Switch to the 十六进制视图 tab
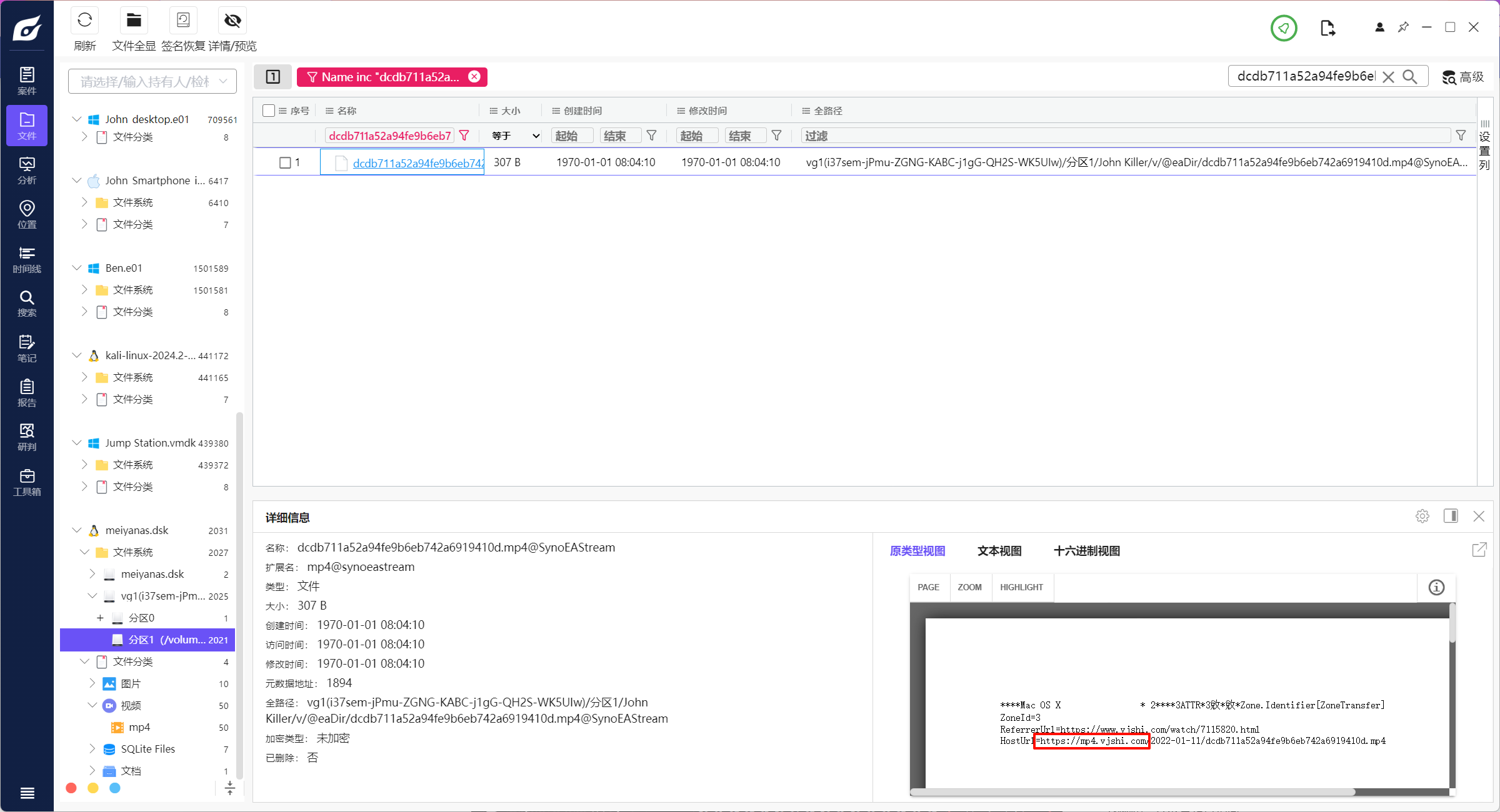 coord(1086,551)
